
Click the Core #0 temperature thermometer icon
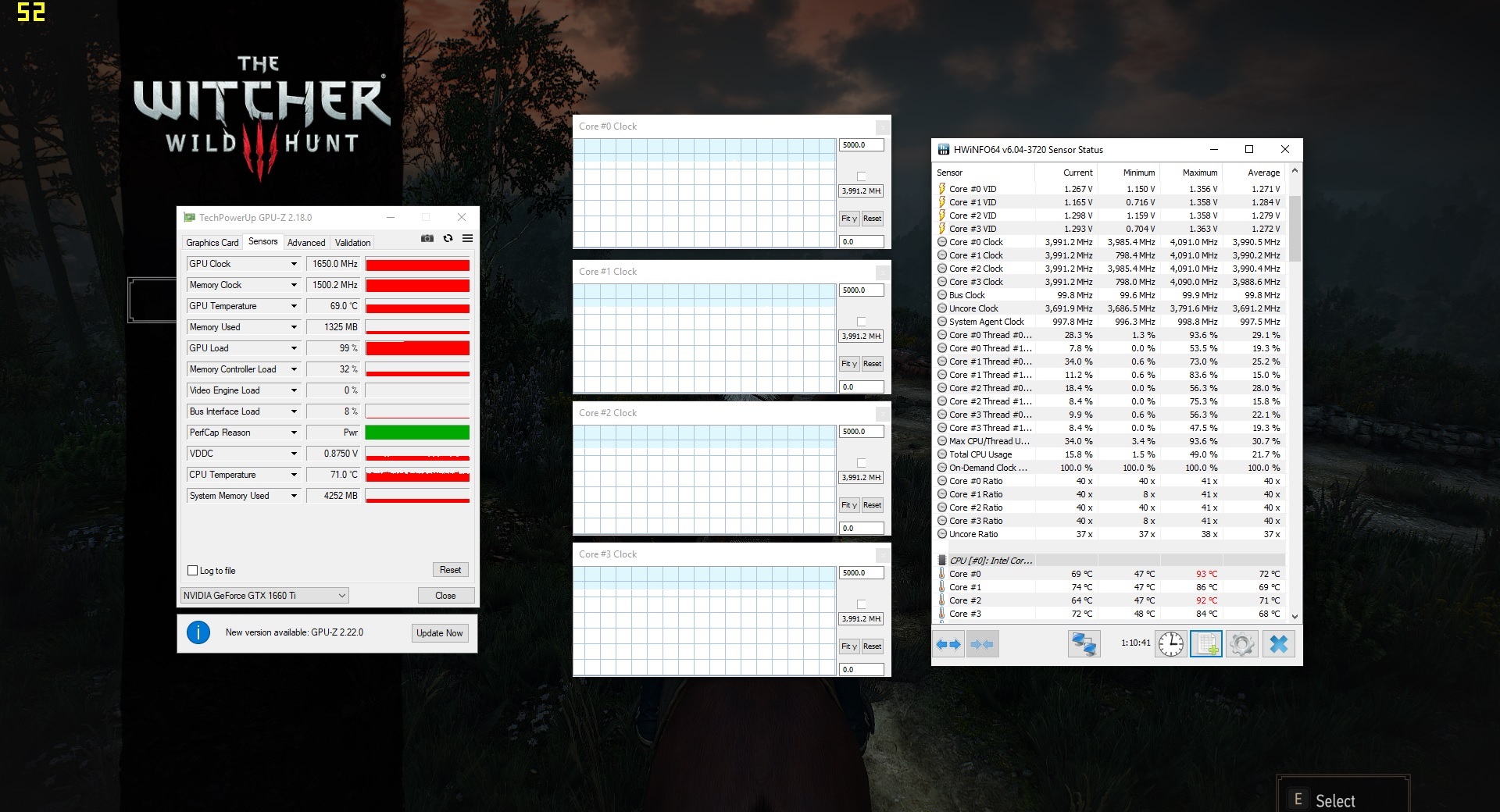(942, 574)
